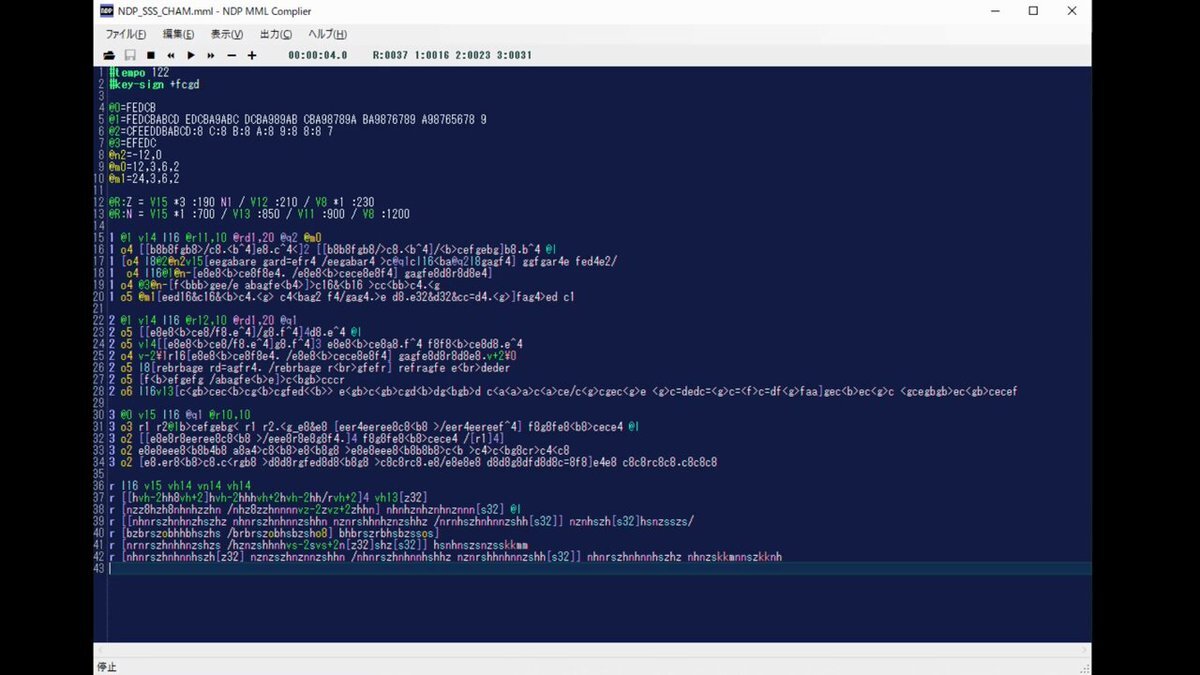Open the 表示(V) menu

pyautogui.click(x=226, y=34)
